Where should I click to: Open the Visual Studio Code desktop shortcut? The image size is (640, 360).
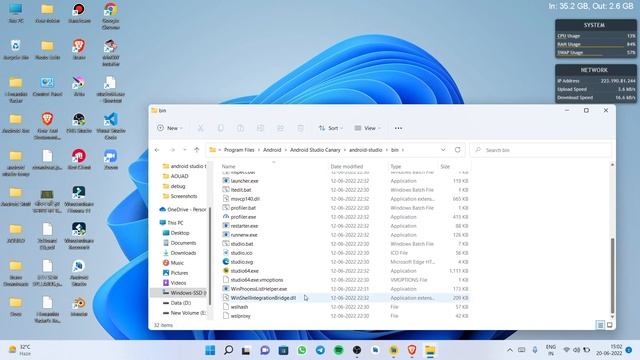(111, 126)
